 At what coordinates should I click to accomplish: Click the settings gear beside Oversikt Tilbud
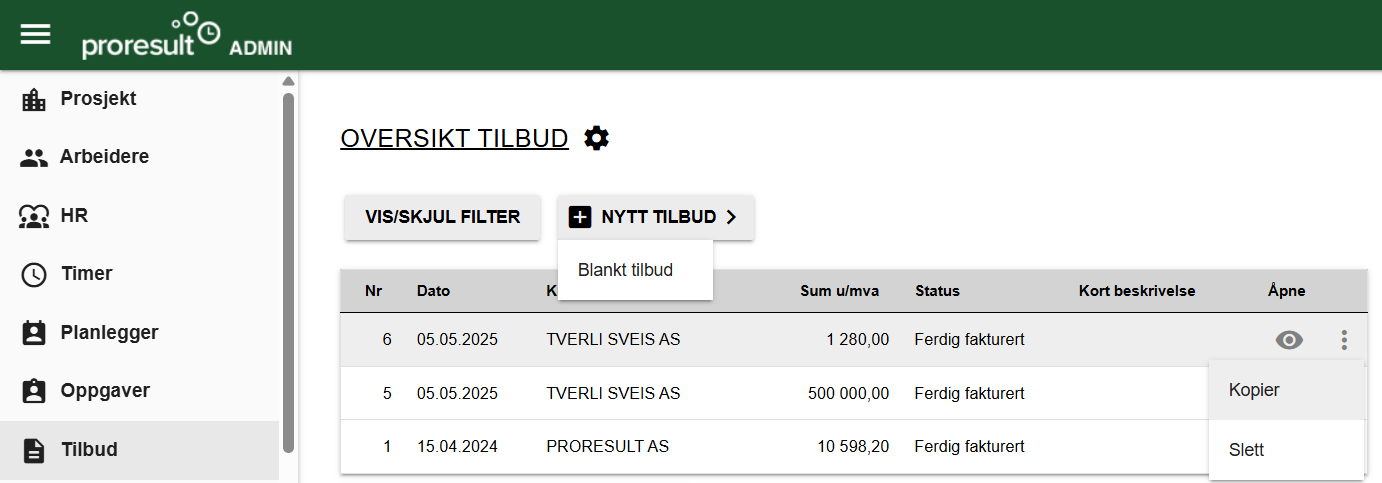click(x=597, y=138)
